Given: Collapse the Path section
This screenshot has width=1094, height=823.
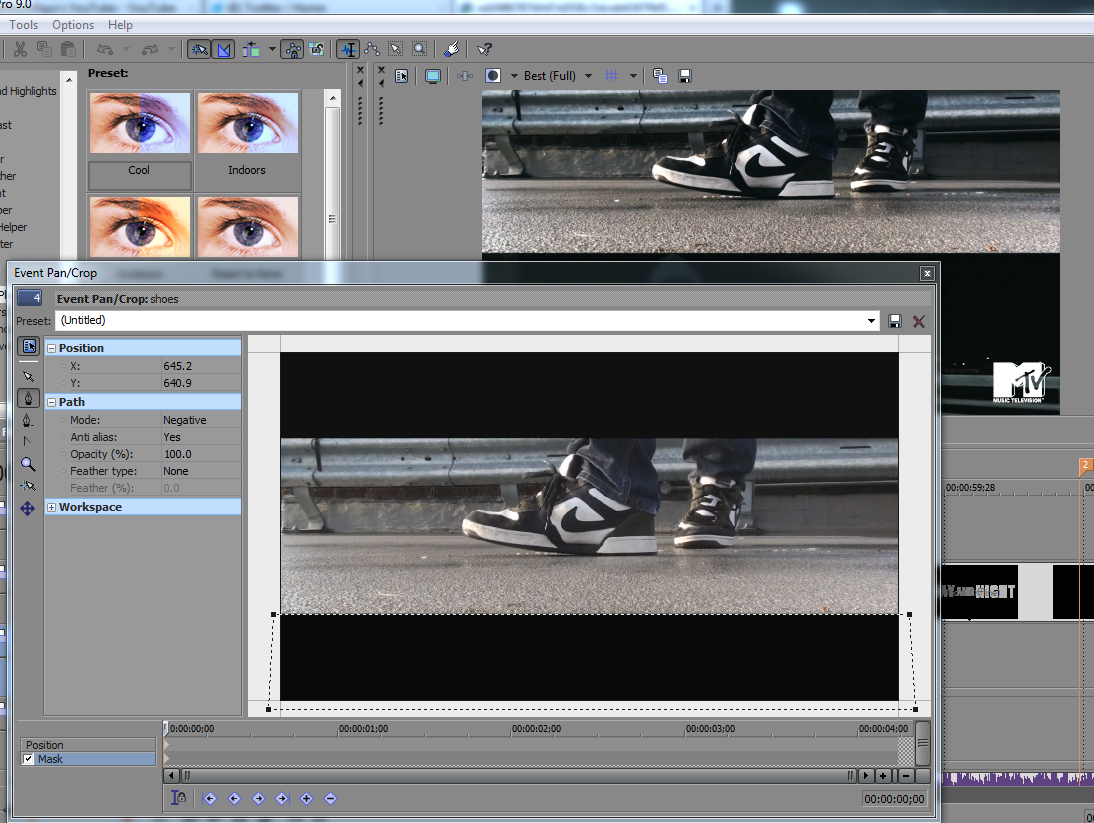Looking at the screenshot, I should [51, 402].
